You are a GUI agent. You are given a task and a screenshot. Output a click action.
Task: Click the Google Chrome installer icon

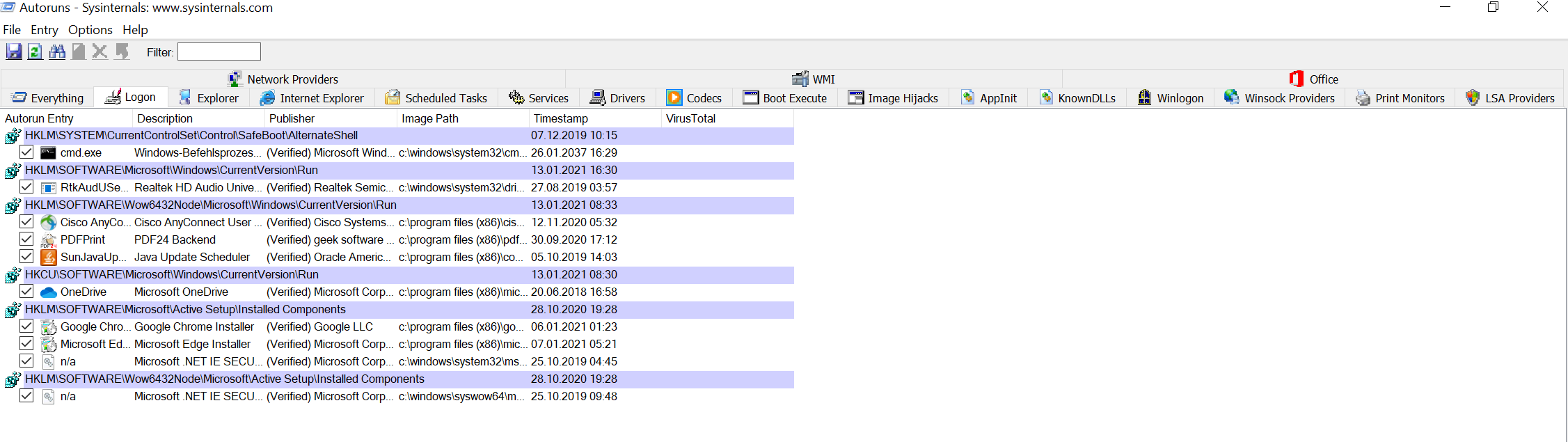[48, 326]
